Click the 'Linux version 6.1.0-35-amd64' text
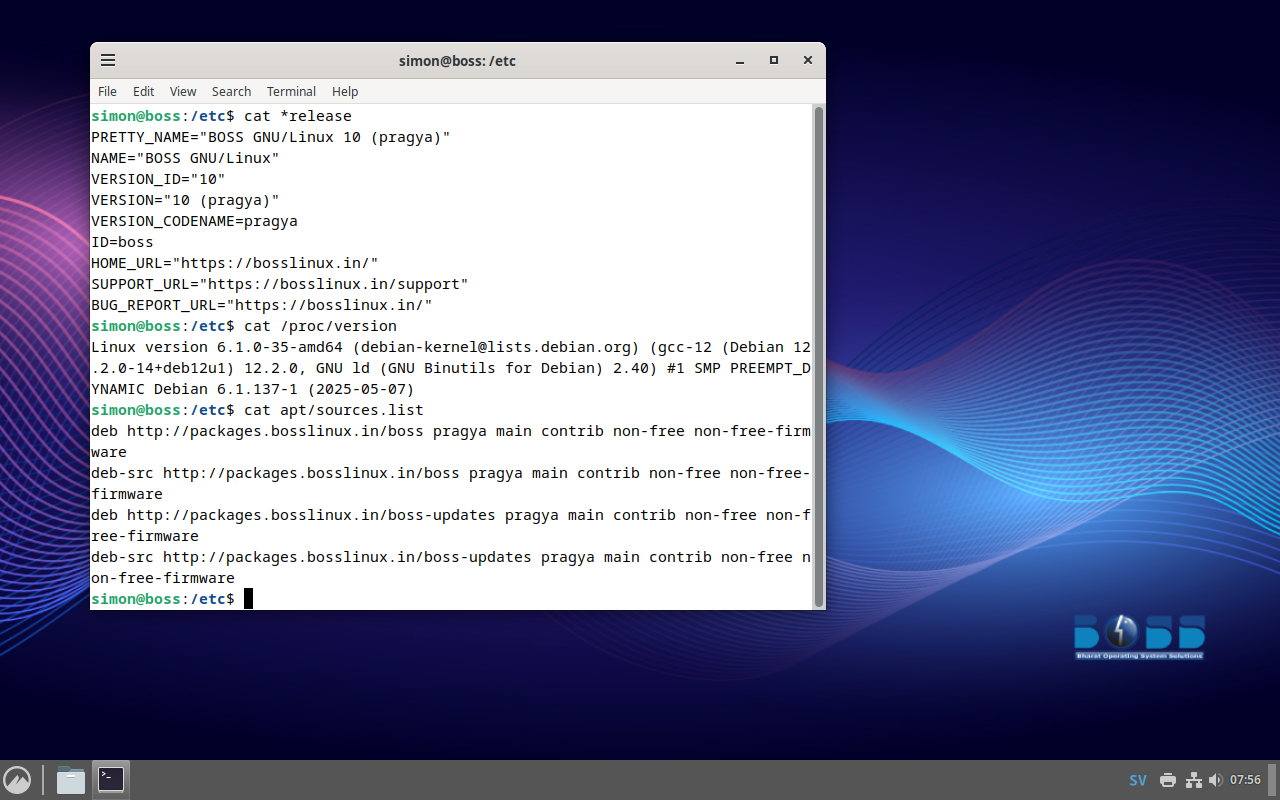 pos(217,347)
